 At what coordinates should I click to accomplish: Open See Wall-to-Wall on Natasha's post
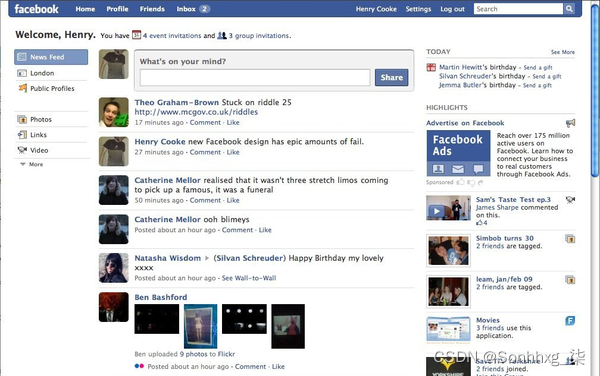click(249, 278)
